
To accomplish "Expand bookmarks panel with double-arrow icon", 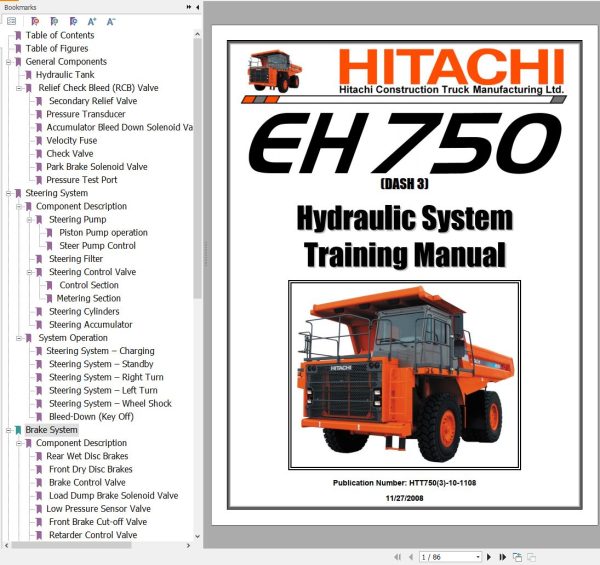I will click(189, 7).
